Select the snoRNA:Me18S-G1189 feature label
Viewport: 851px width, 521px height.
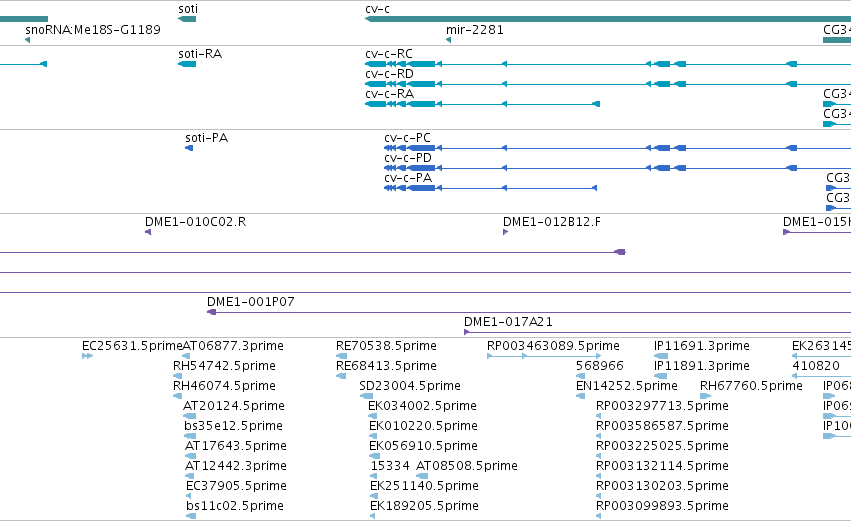pos(93,29)
